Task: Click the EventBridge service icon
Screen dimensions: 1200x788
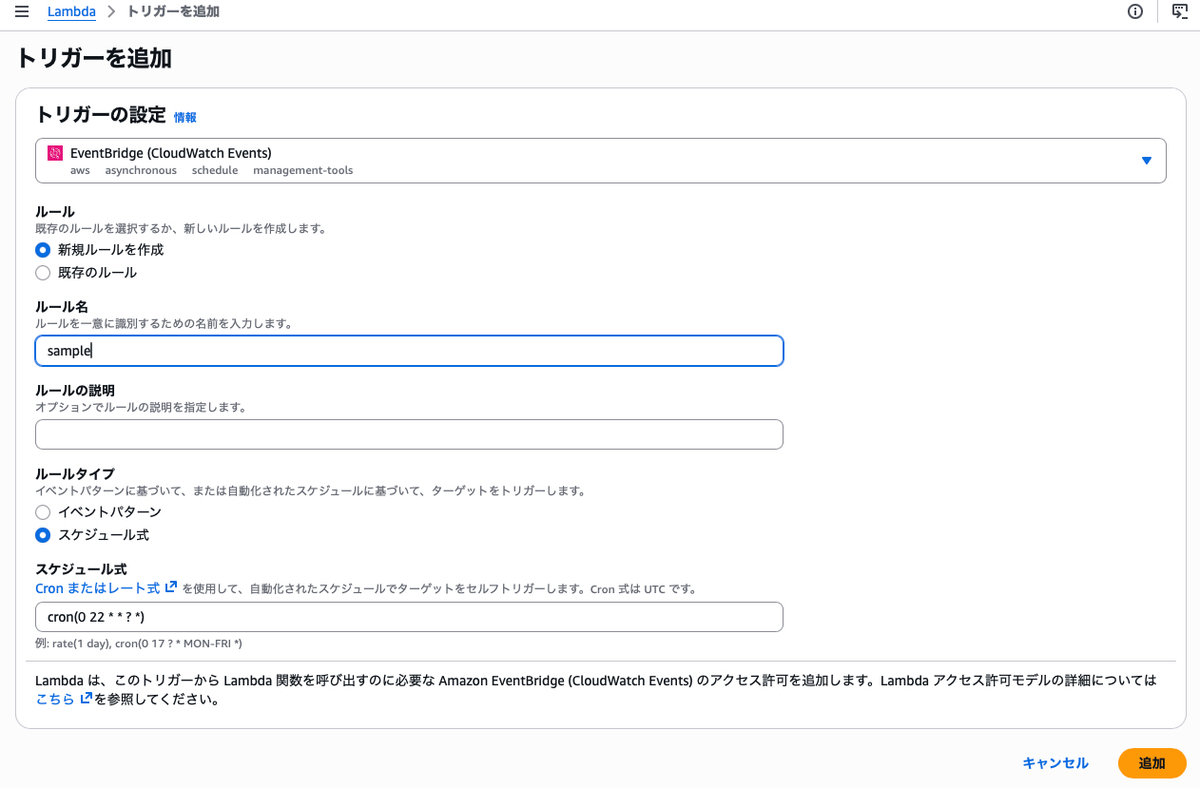Action: pos(55,153)
